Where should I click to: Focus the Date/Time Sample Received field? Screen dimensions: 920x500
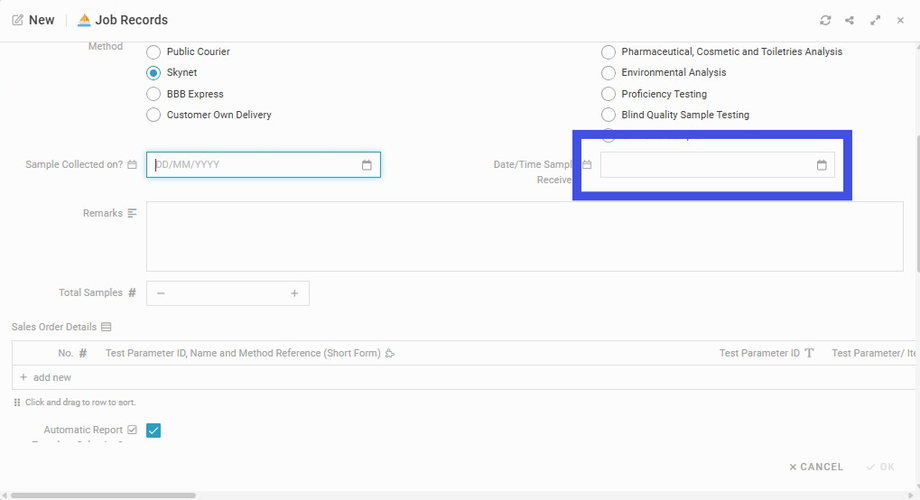pyautogui.click(x=718, y=165)
